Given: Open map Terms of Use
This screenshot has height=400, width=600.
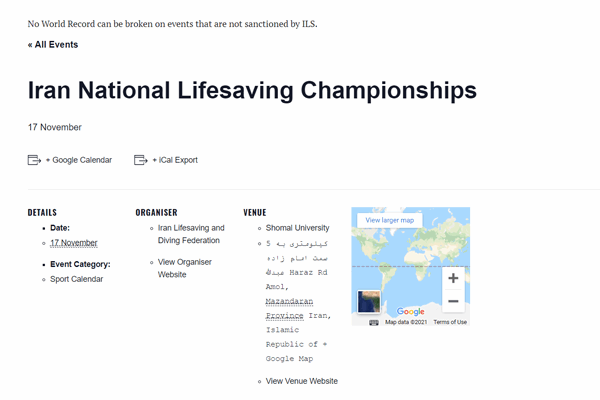Looking at the screenshot, I should click(x=450, y=322).
